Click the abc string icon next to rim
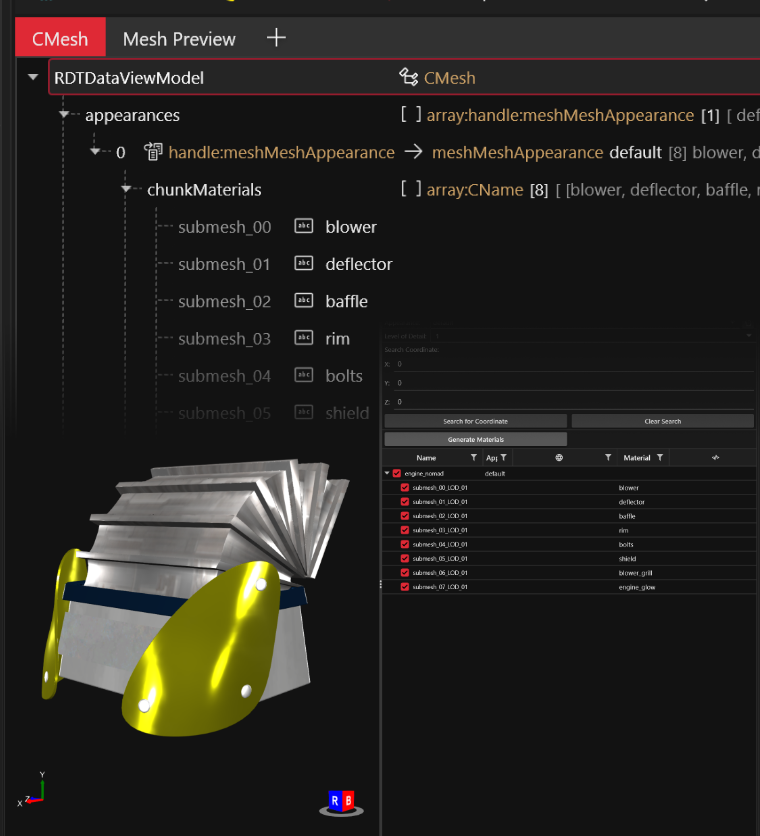The image size is (760, 836). tap(304, 338)
